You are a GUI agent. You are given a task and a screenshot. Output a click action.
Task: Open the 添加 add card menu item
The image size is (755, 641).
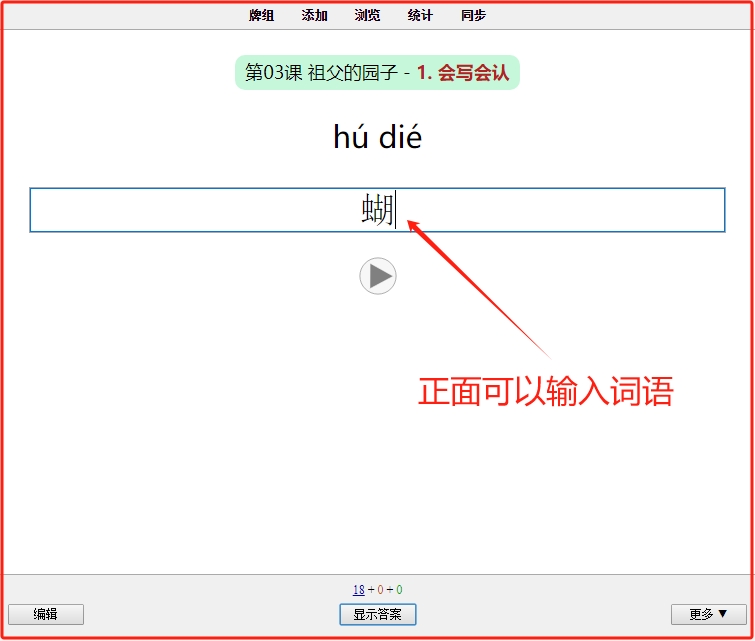coord(314,15)
